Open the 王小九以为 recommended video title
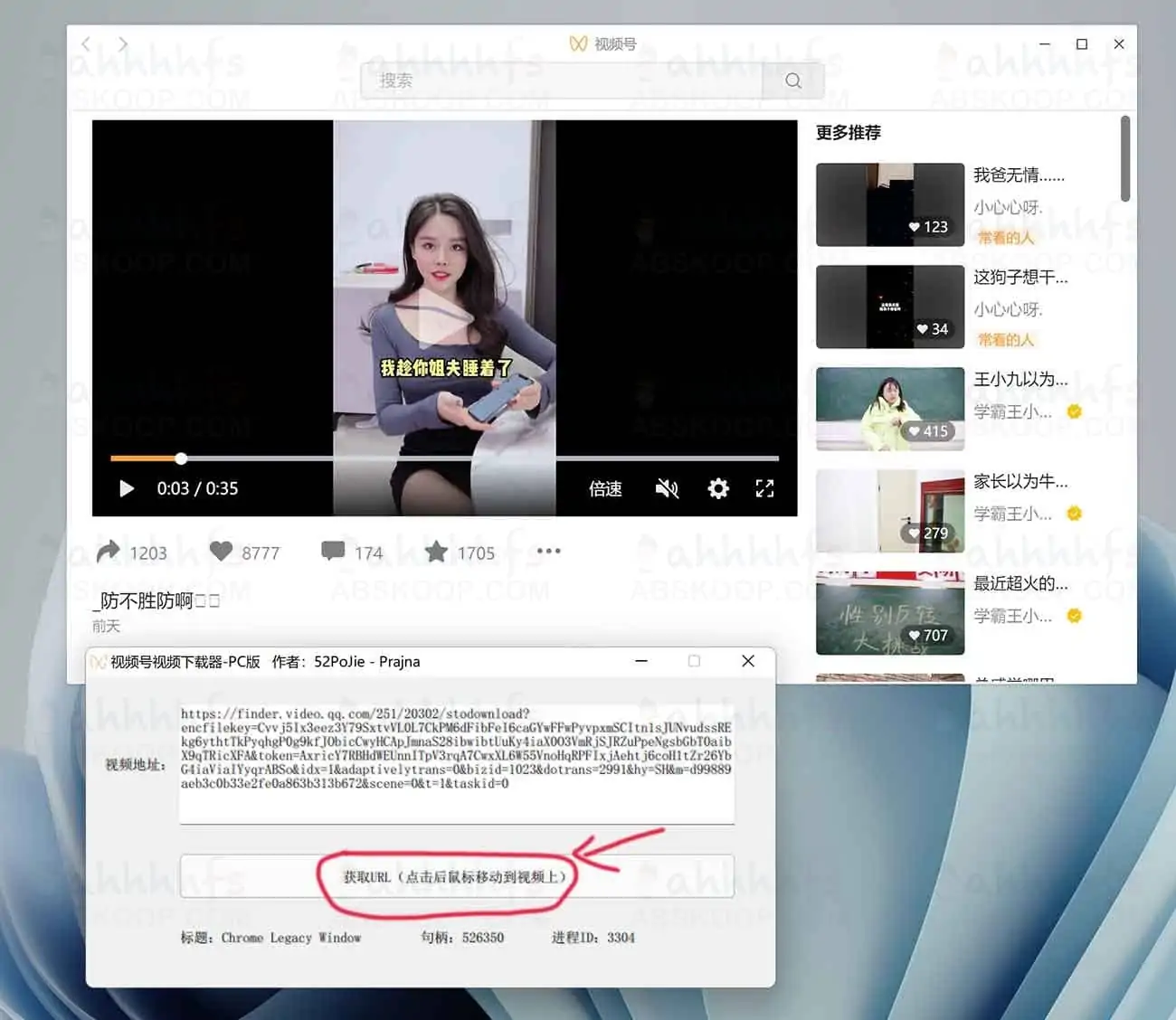 (x=1020, y=380)
